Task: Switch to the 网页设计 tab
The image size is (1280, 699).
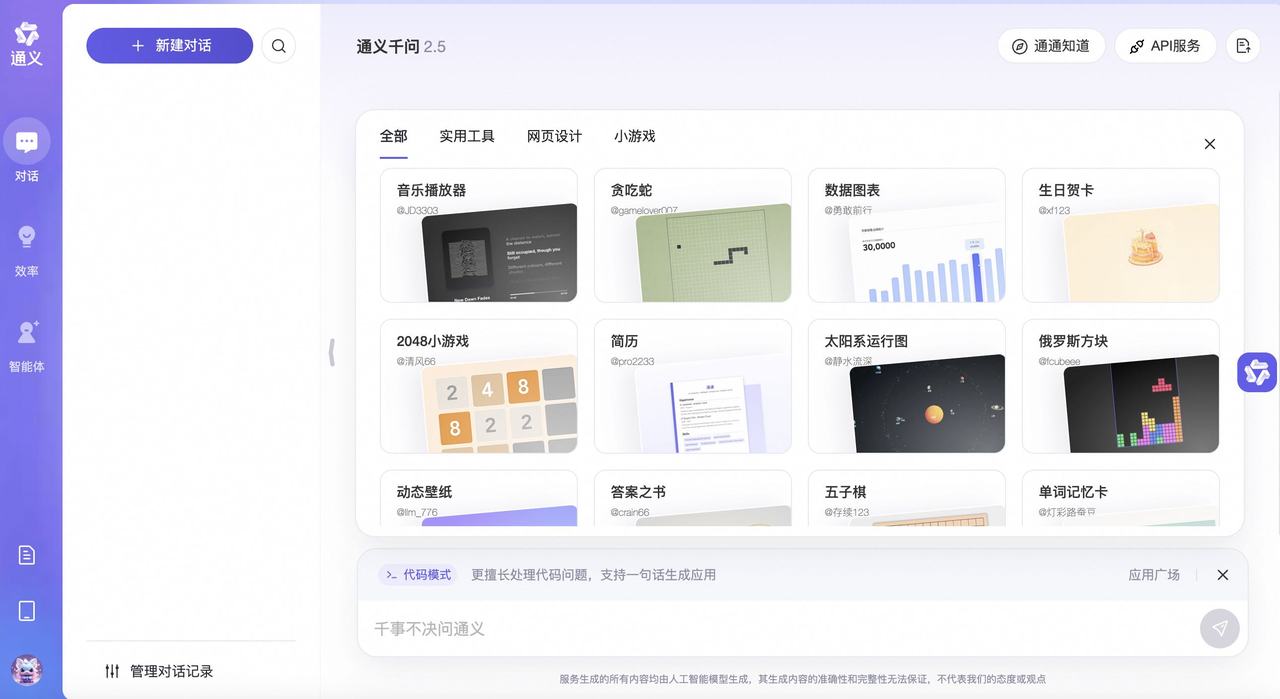Action: [x=554, y=136]
